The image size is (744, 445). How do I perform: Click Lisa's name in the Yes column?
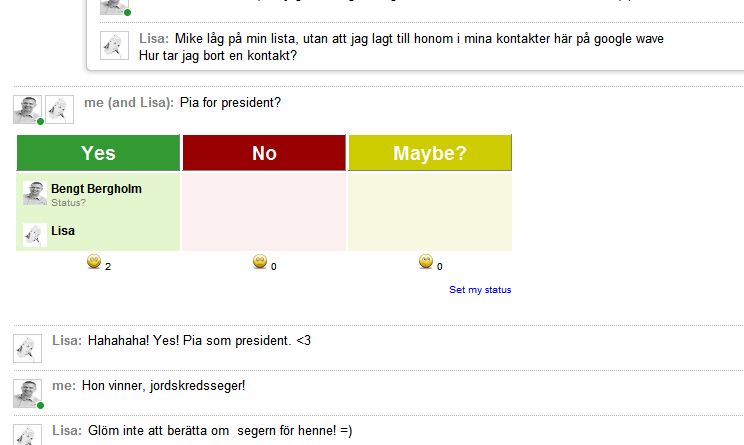click(x=63, y=231)
